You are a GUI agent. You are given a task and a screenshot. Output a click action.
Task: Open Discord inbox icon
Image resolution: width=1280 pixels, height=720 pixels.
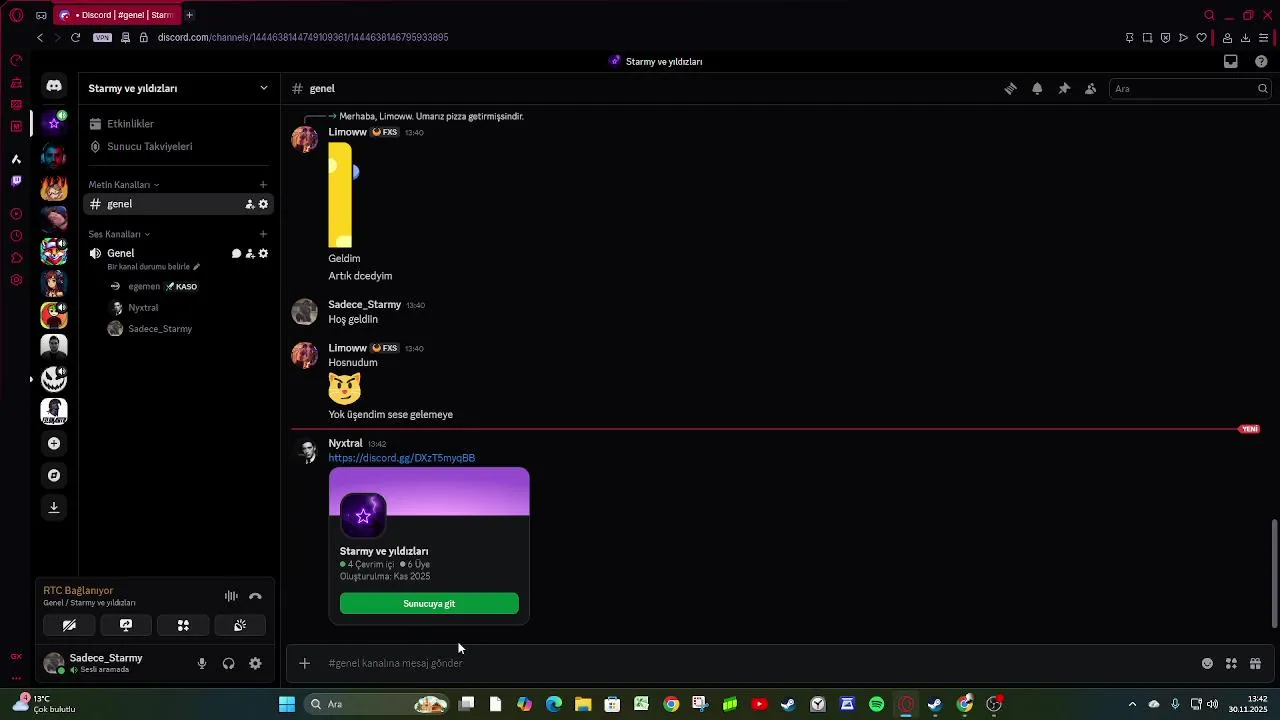[1231, 61]
